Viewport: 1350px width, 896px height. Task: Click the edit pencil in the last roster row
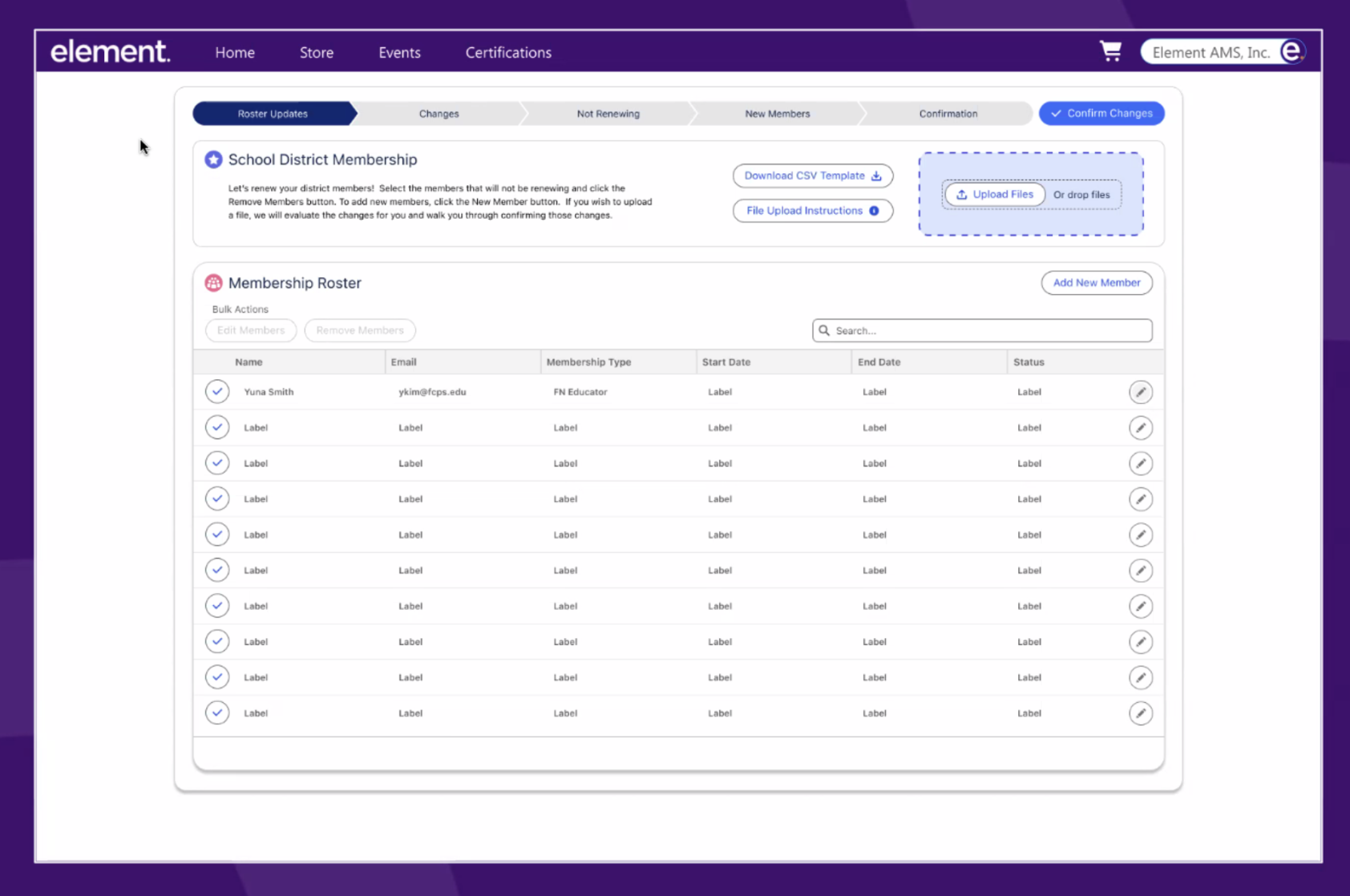point(1140,713)
